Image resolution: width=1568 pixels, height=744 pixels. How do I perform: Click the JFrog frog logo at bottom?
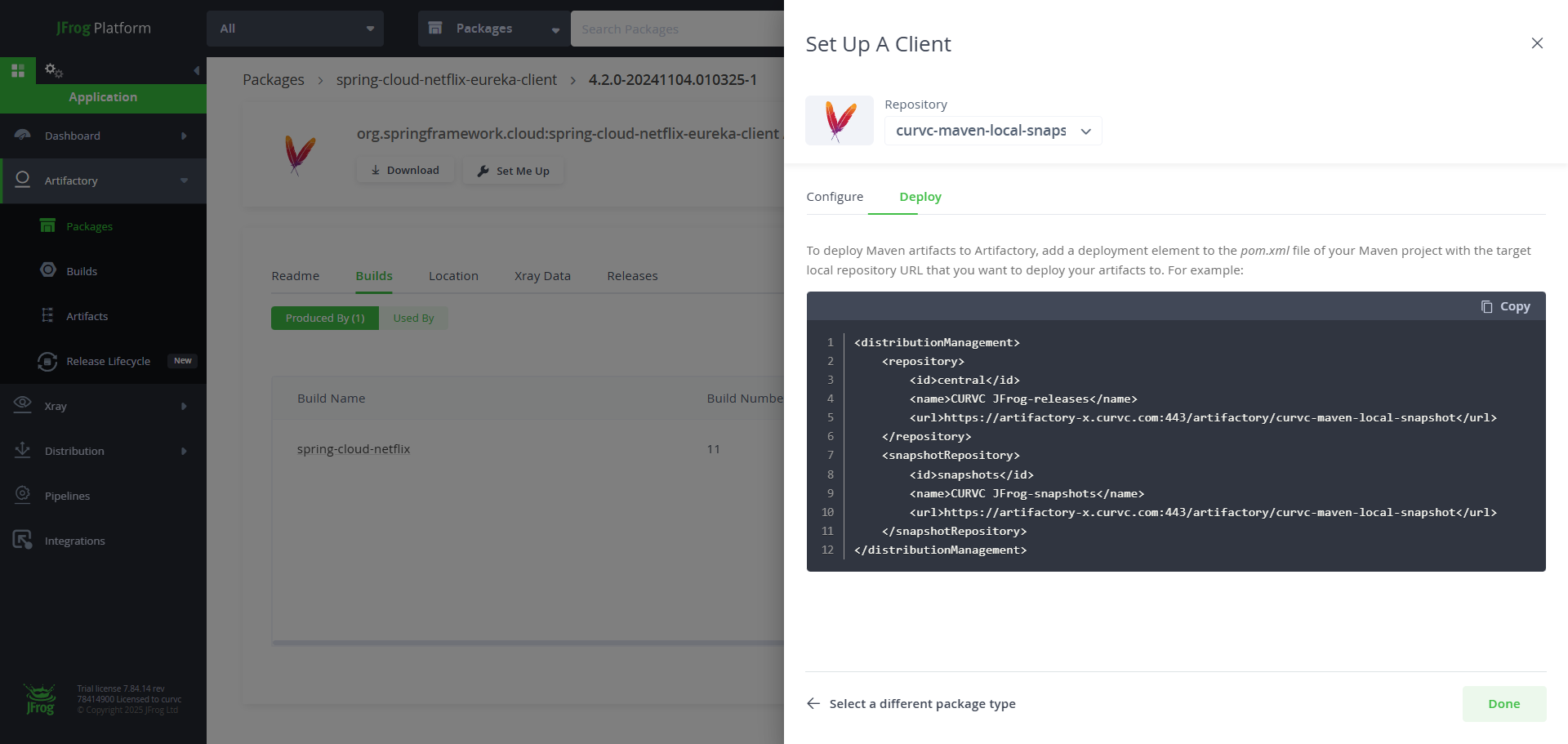pyautogui.click(x=40, y=699)
